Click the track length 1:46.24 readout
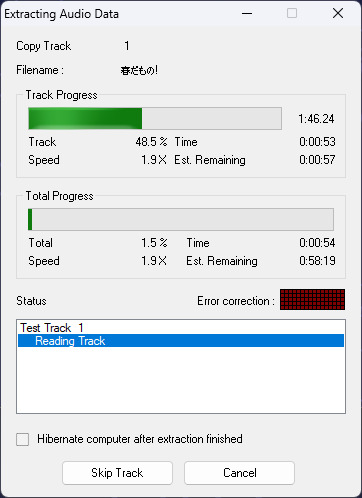The height and width of the screenshot is (498, 362). [x=316, y=119]
